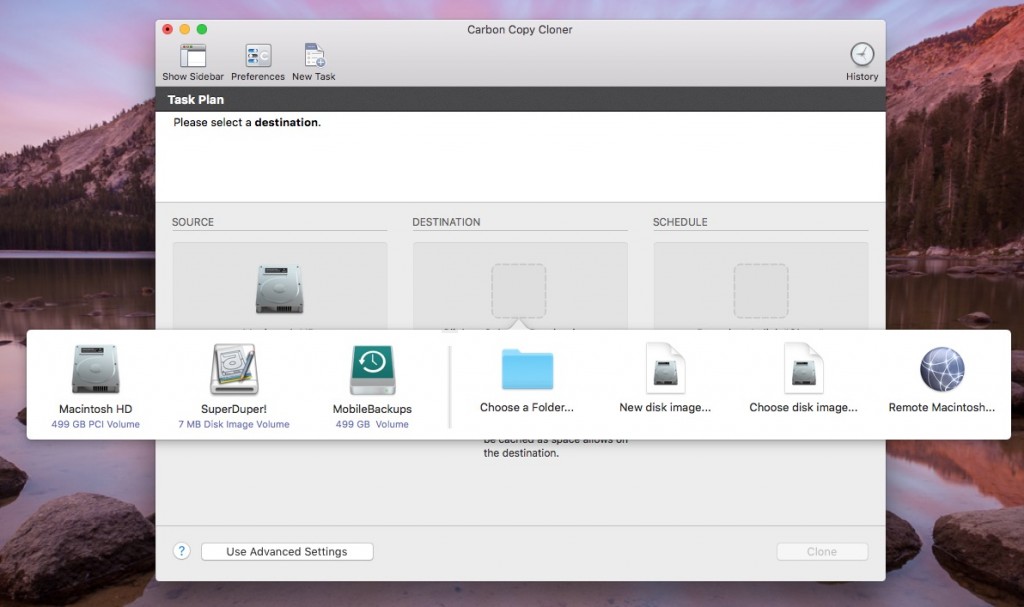The image size is (1024, 607).
Task: Click the '499 GB PCI Volume' caption
Action: (x=95, y=424)
